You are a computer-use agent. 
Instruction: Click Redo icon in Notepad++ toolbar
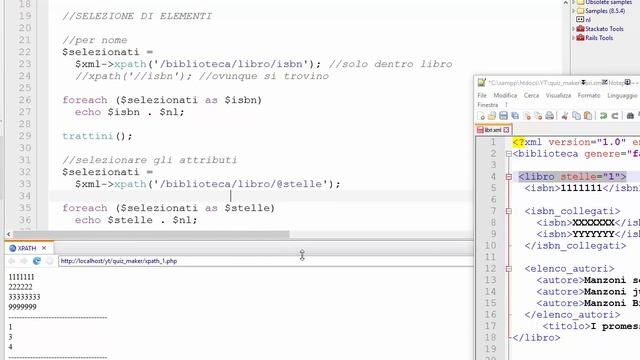[x=615, y=116]
